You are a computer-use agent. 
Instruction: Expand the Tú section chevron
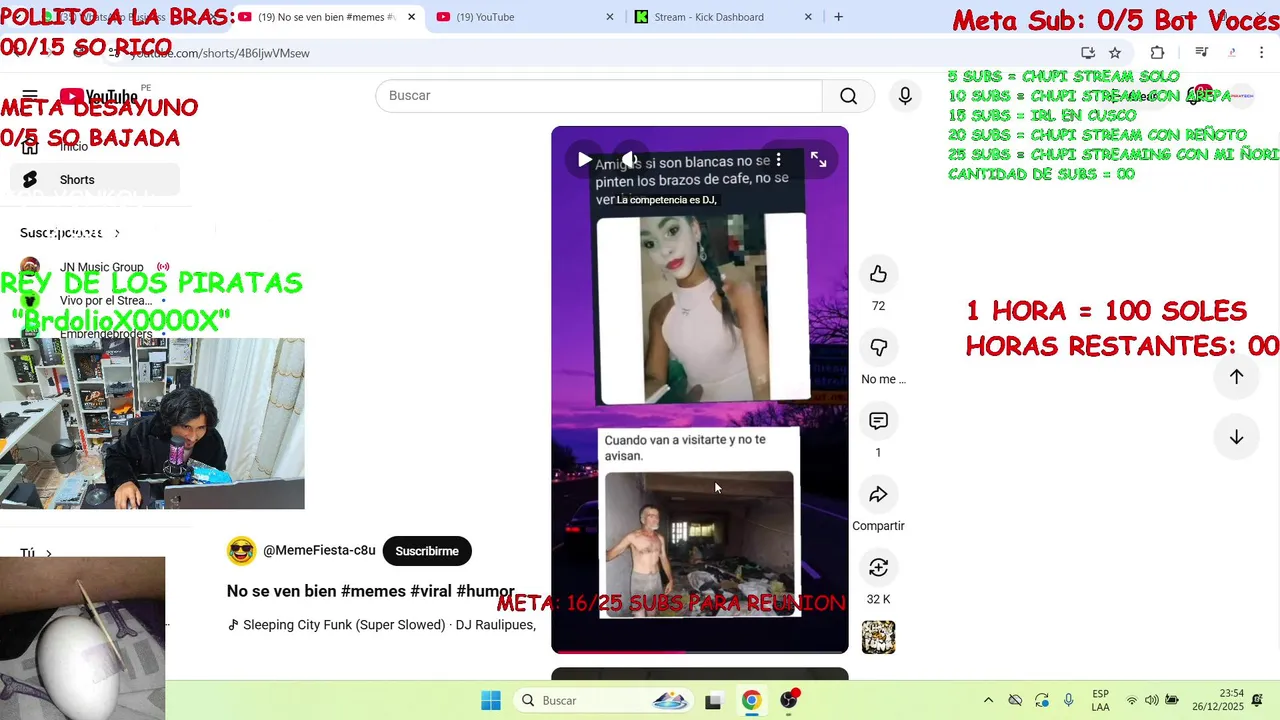coord(48,553)
